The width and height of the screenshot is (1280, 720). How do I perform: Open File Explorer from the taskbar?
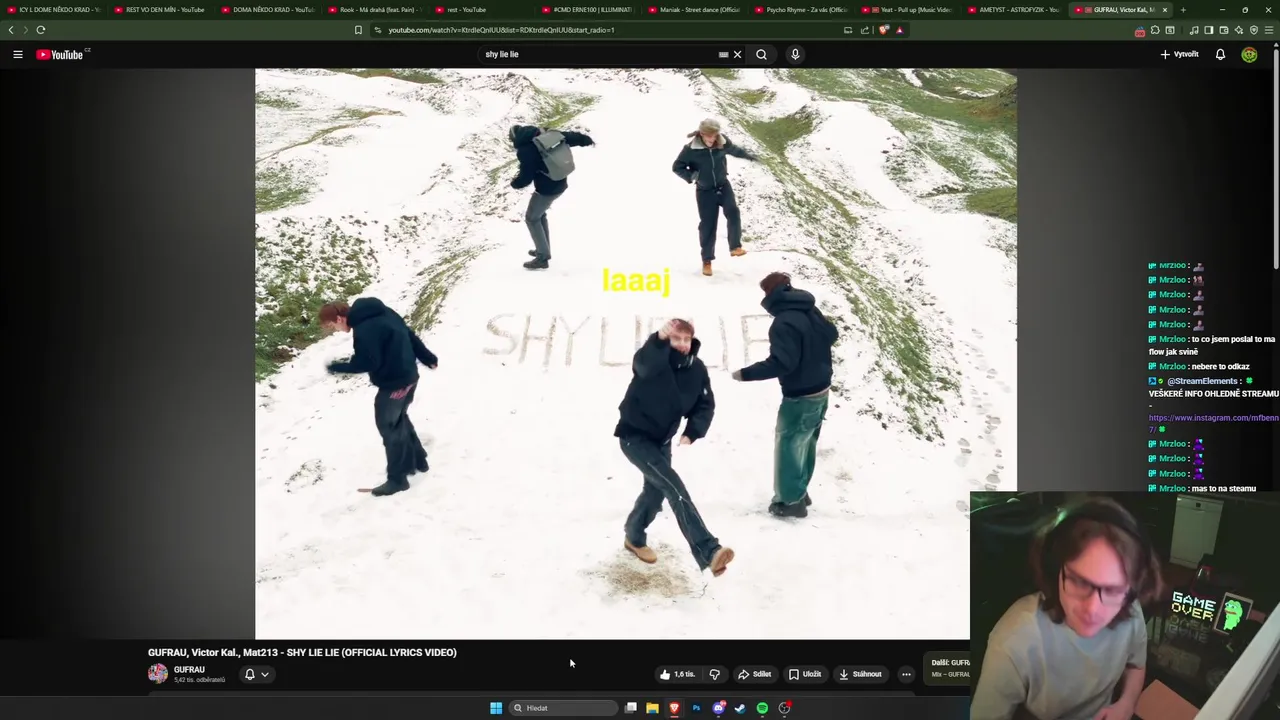652,708
